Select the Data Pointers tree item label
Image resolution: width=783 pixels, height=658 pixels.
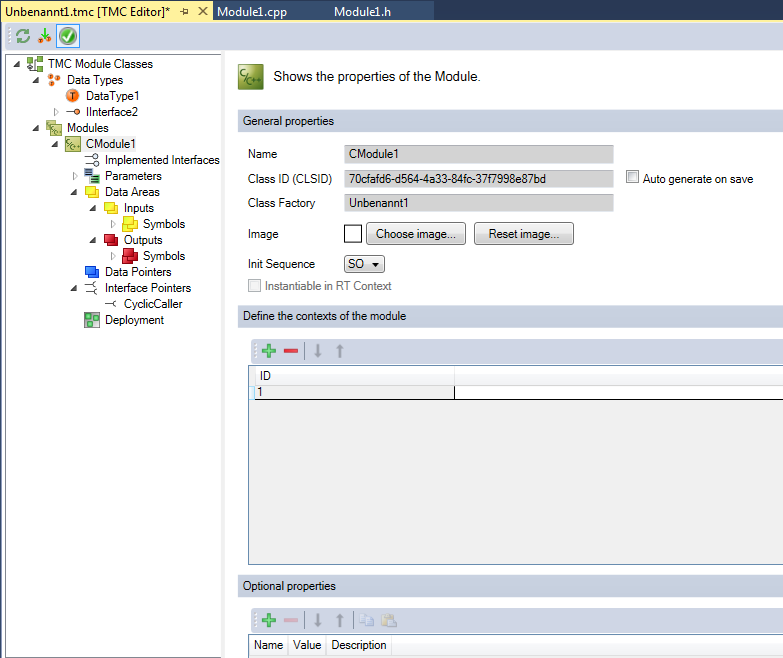pyautogui.click(x=138, y=272)
